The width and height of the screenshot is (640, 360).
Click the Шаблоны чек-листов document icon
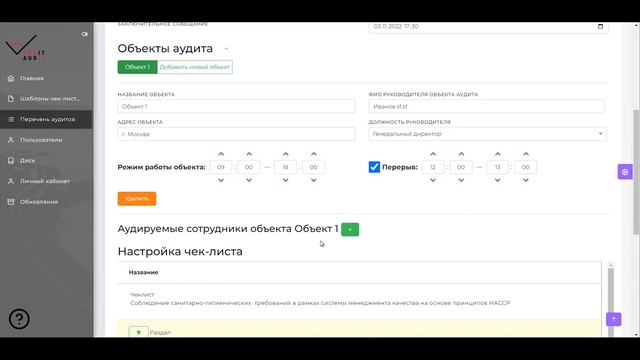coord(11,99)
